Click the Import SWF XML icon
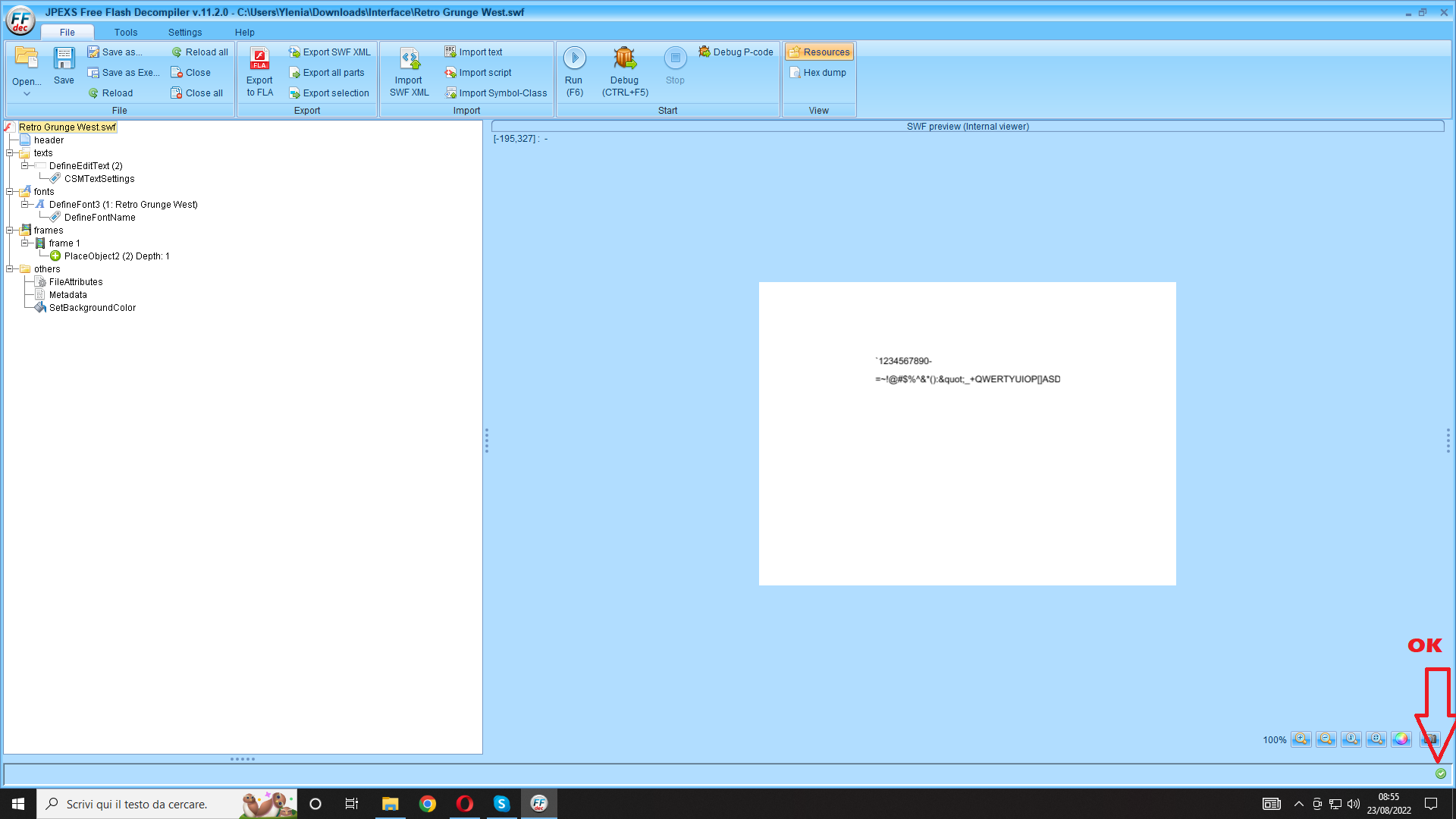 point(409,58)
